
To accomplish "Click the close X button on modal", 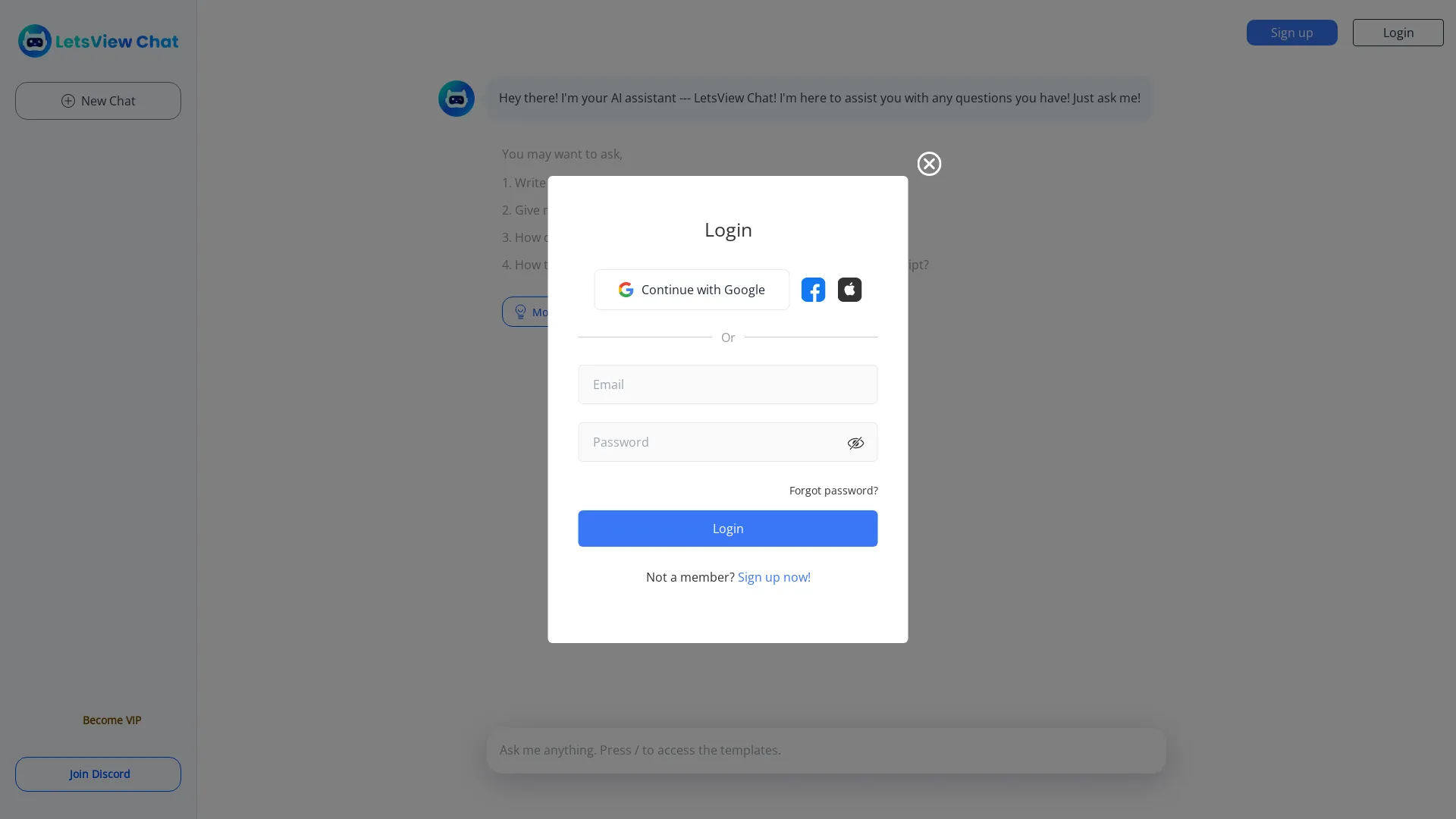I will (x=929, y=164).
